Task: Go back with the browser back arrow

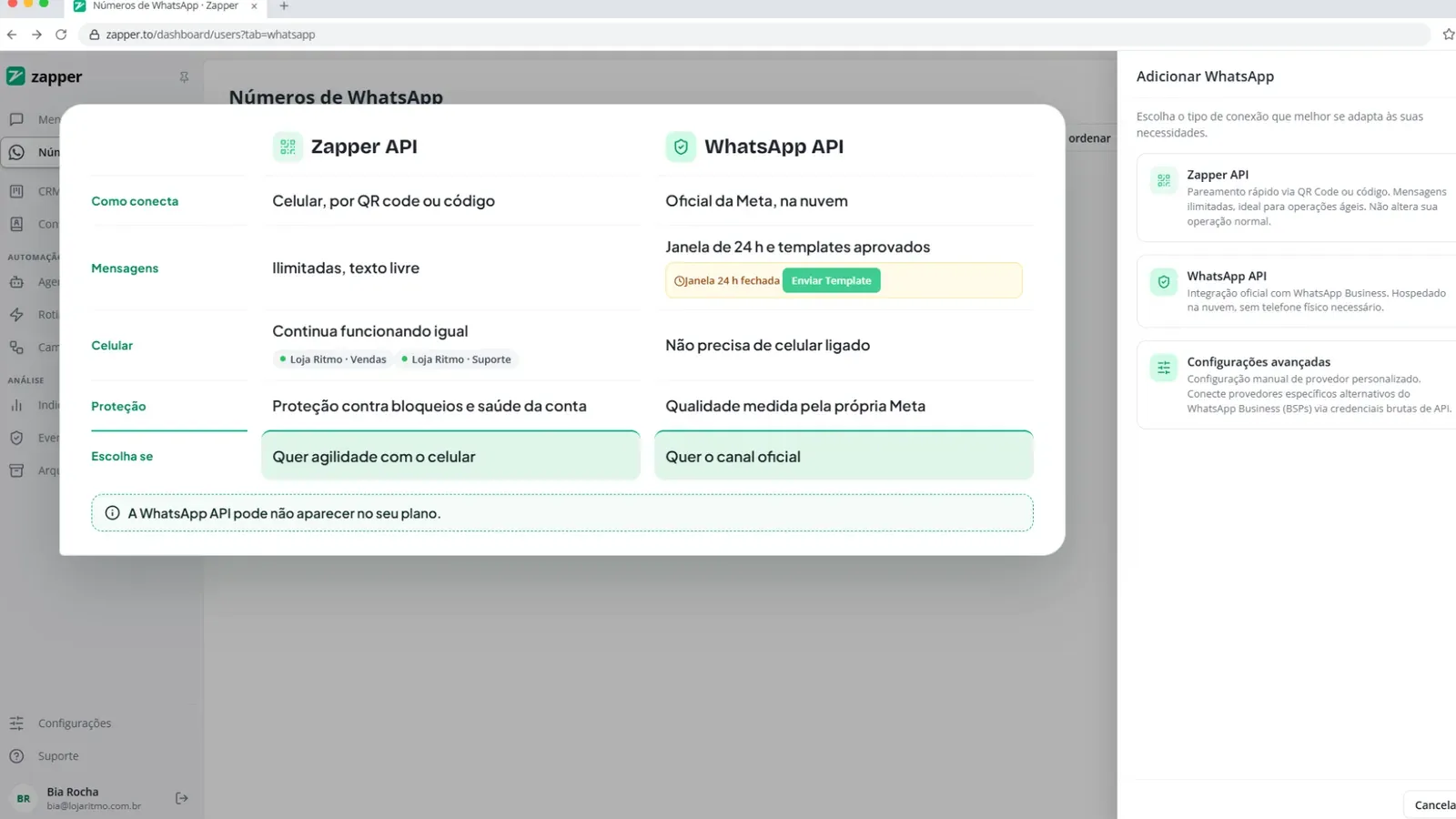Action: pyautogui.click(x=12, y=35)
